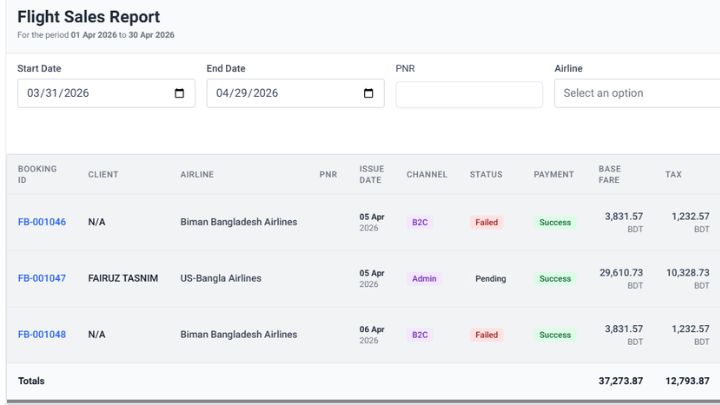Screen dimensions: 720x405
Task: Click the Issue Date column header
Action: (371, 175)
